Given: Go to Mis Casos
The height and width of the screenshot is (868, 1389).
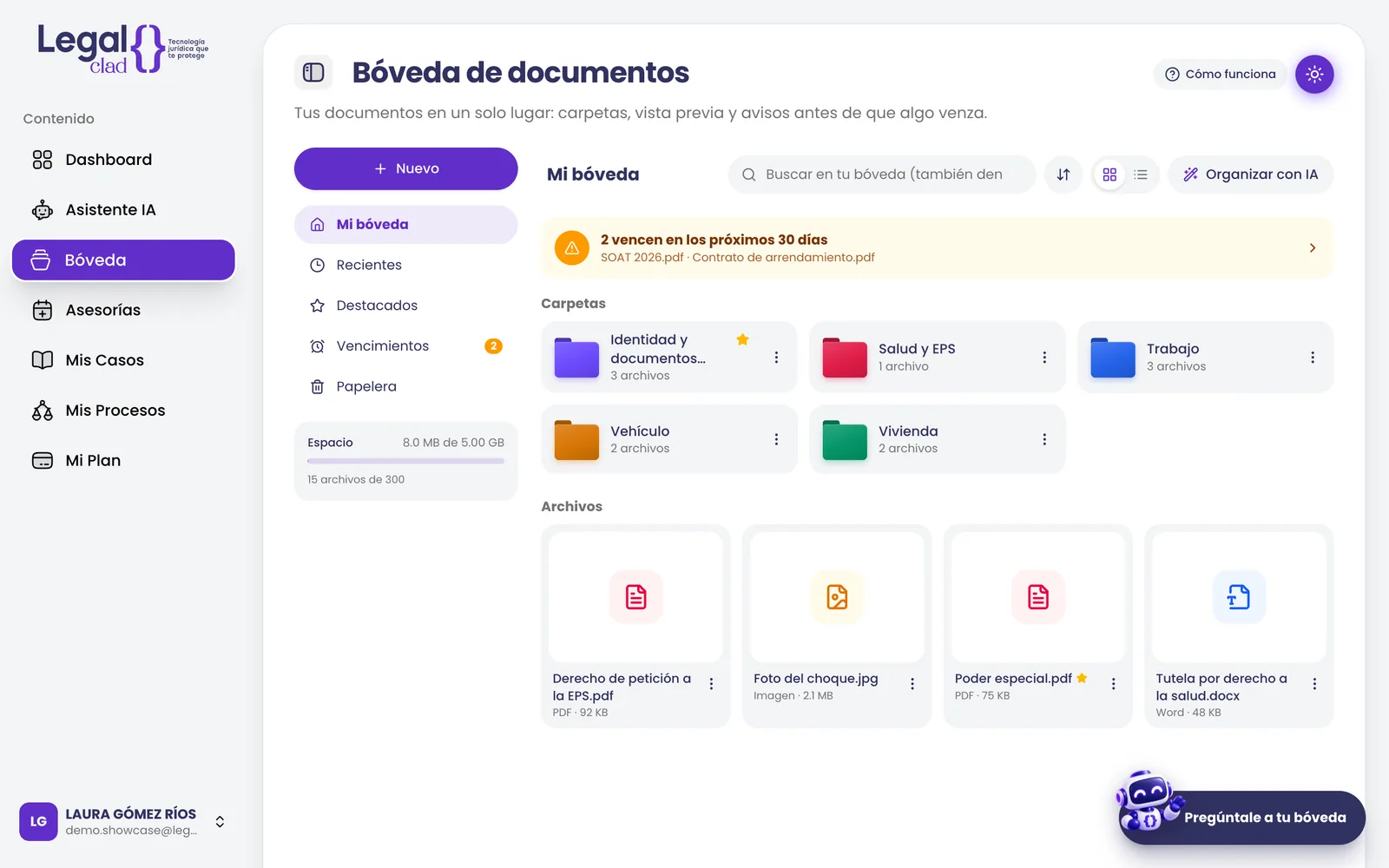Looking at the screenshot, I should (123, 360).
